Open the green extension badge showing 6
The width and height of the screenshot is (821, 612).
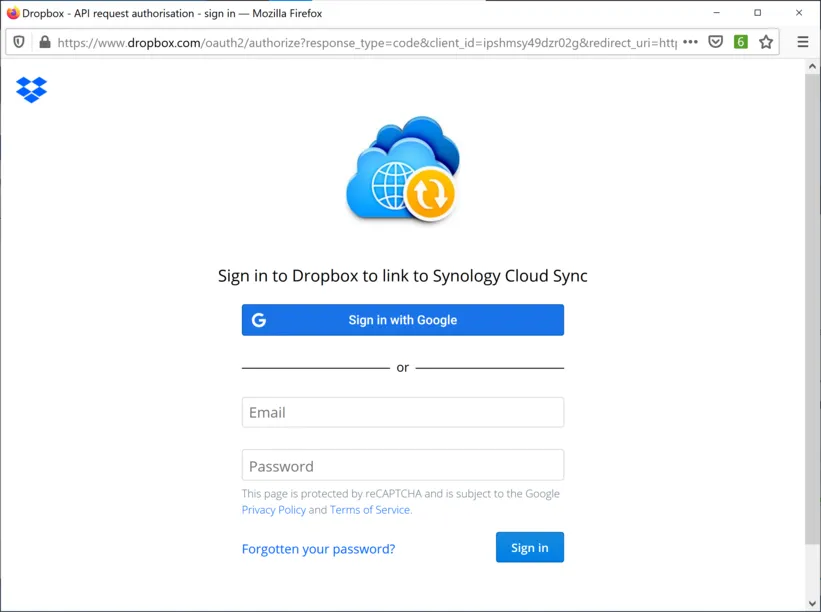741,42
